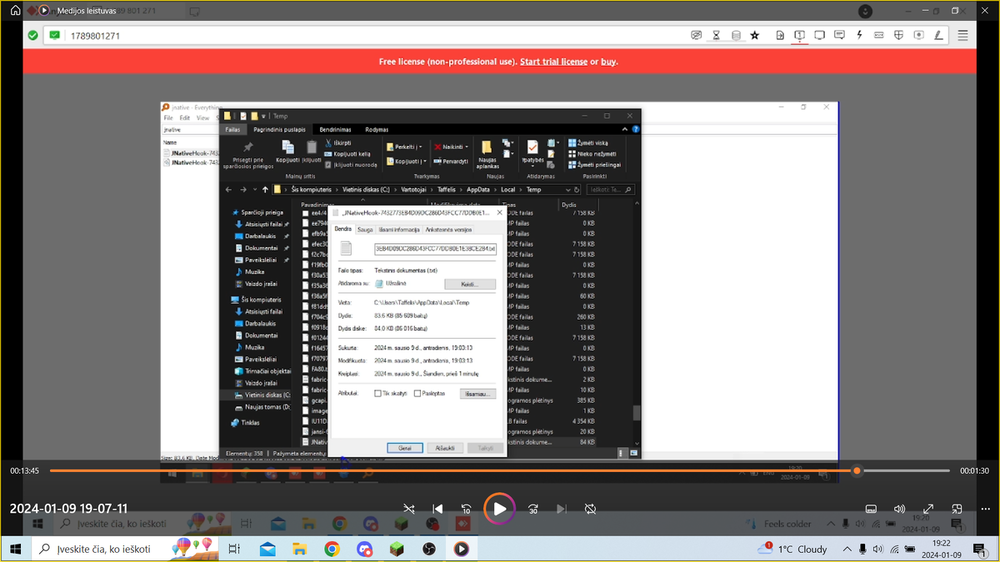Open the media player home icon
1000x562 pixels.
(15, 10)
